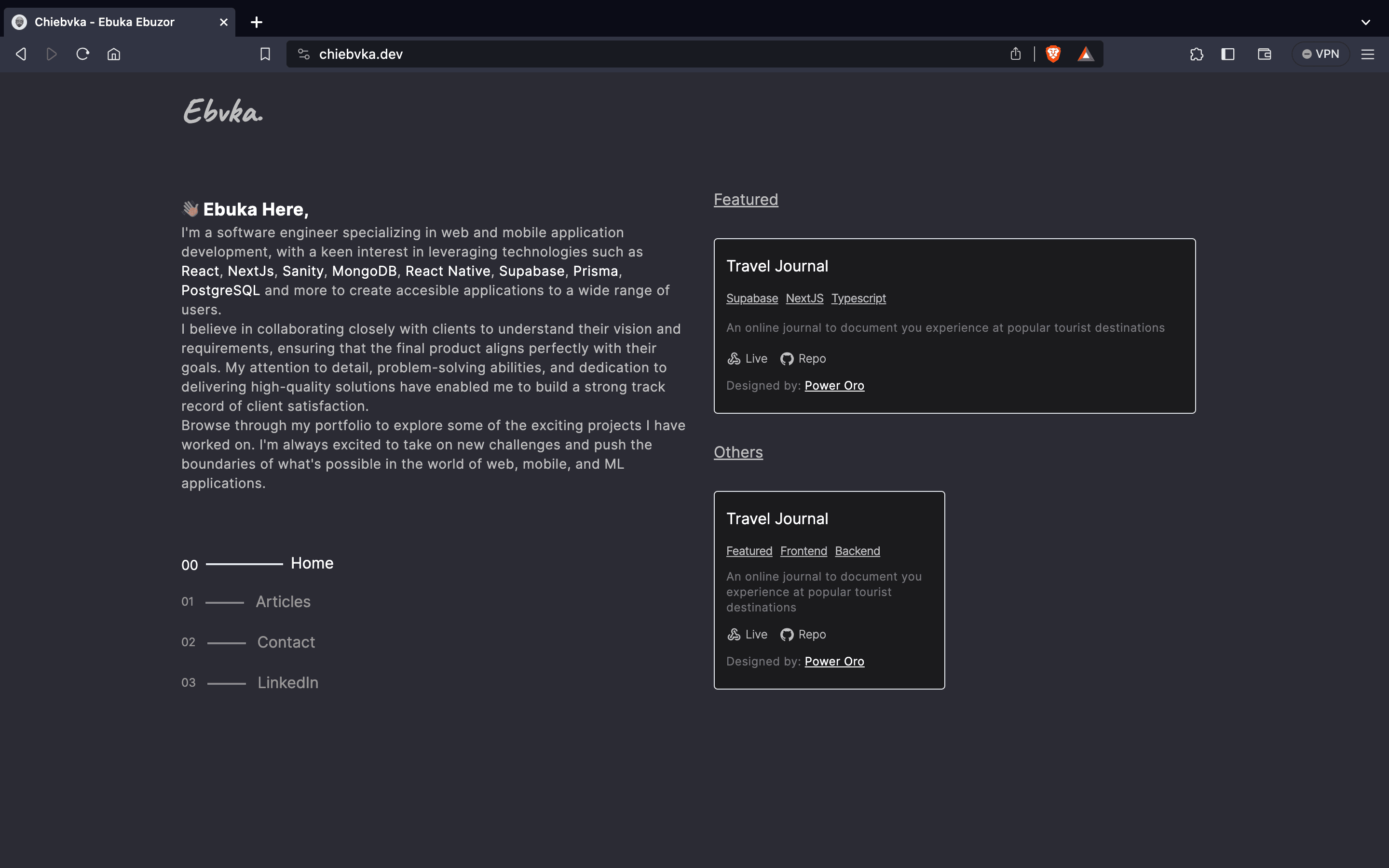
Task: Open the hamburger main menu
Action: coord(1367,54)
